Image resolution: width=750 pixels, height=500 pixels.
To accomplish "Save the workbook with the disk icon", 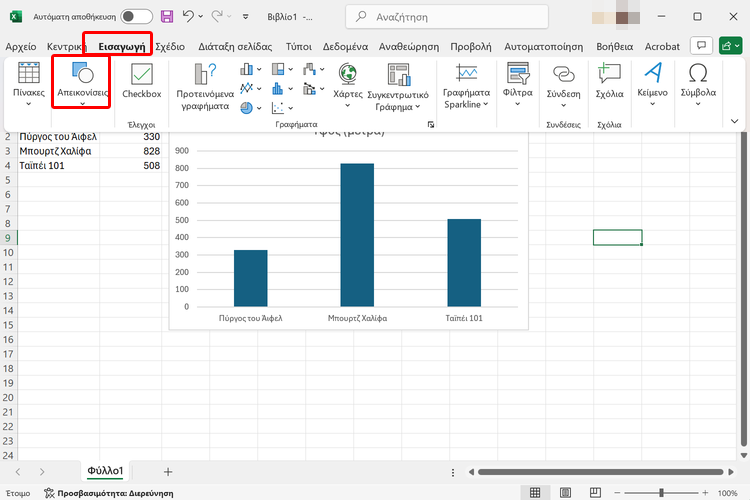I will (167, 17).
